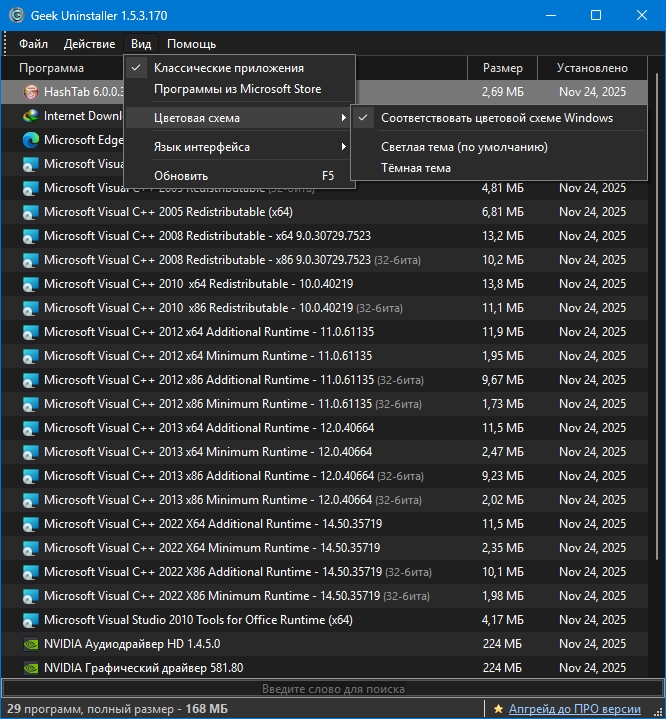Click the Internet Download Manager icon
This screenshot has height=719, width=666.
(x=30, y=116)
